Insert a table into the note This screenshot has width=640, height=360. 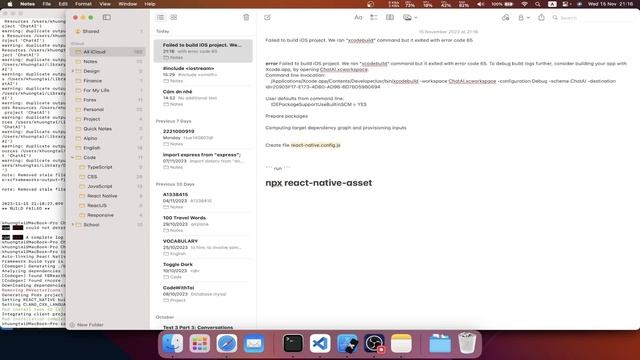[390, 18]
